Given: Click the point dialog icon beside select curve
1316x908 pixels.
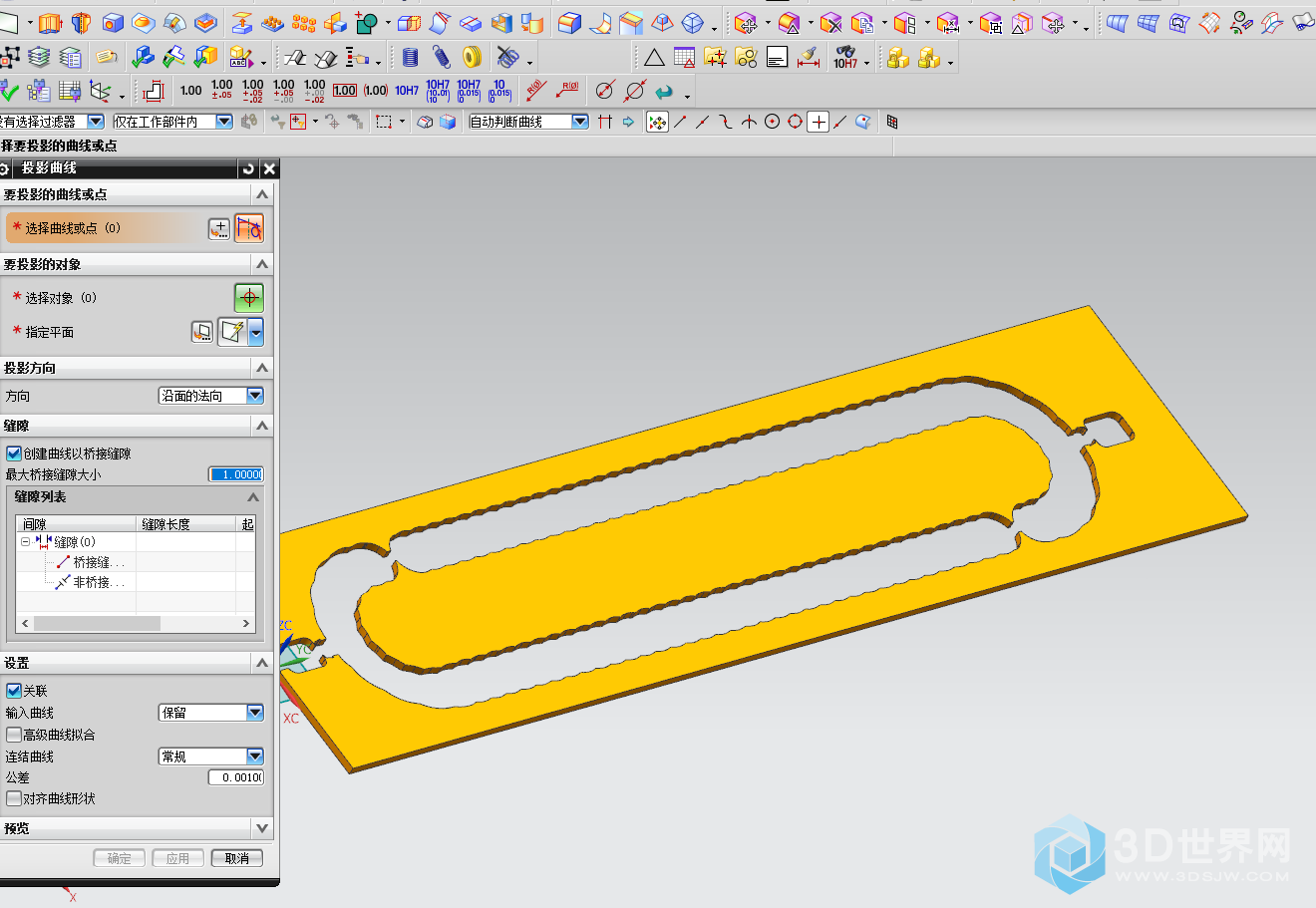Looking at the screenshot, I should pos(219,229).
